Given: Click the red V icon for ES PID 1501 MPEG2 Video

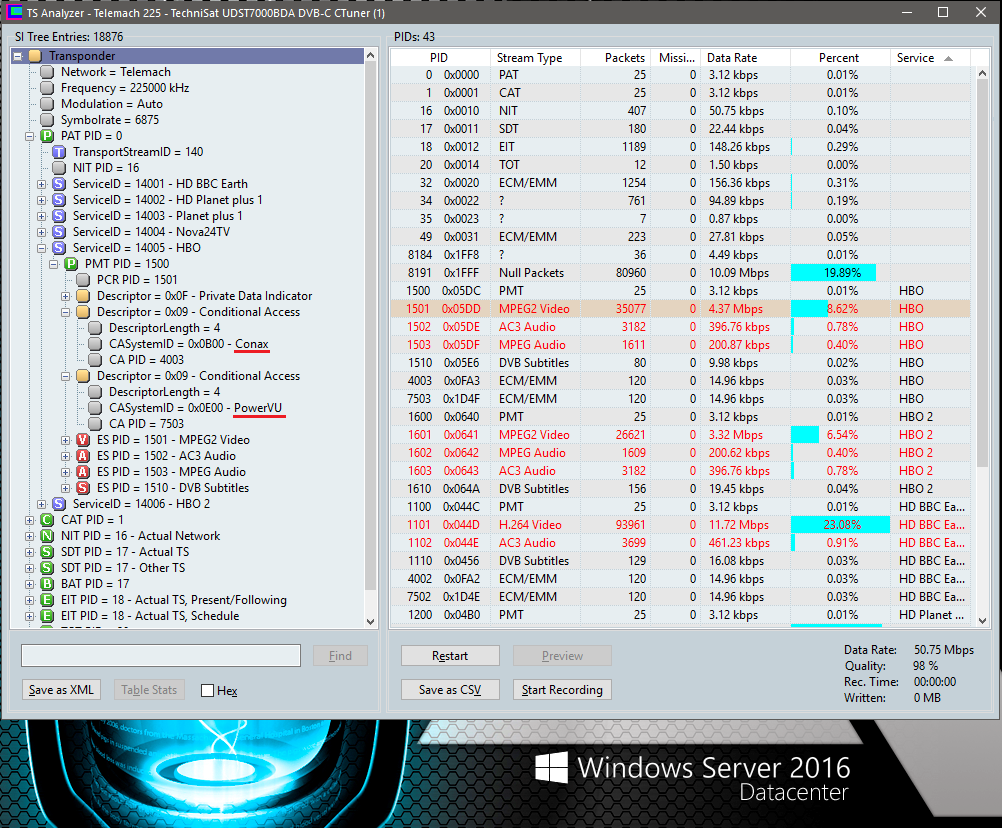Looking at the screenshot, I should (83, 440).
